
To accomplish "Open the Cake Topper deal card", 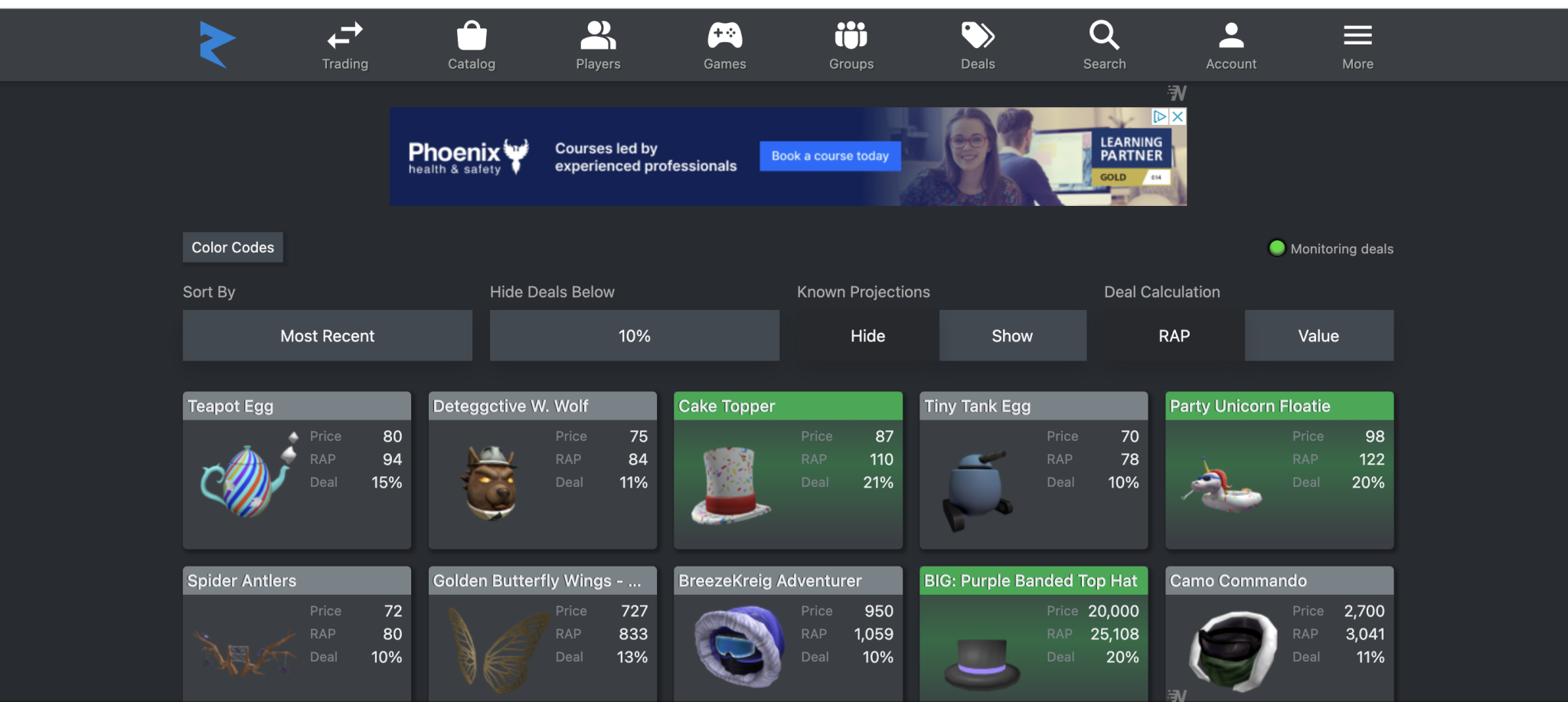I will pyautogui.click(x=788, y=470).
